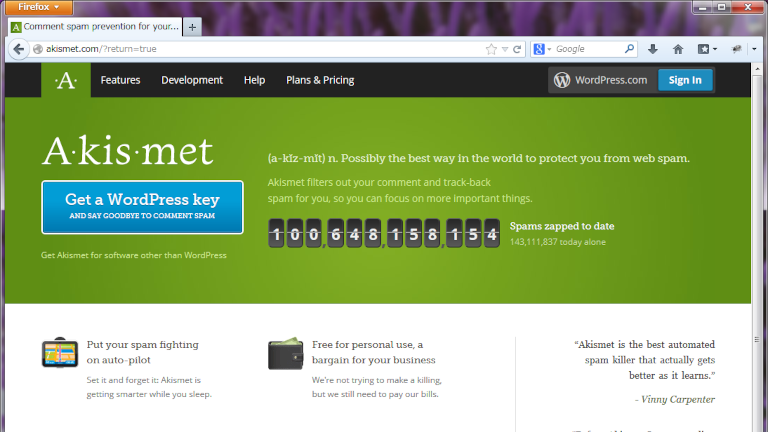Screen dimensions: 768x432
Task: Open the Features menu item
Action: (x=120, y=80)
